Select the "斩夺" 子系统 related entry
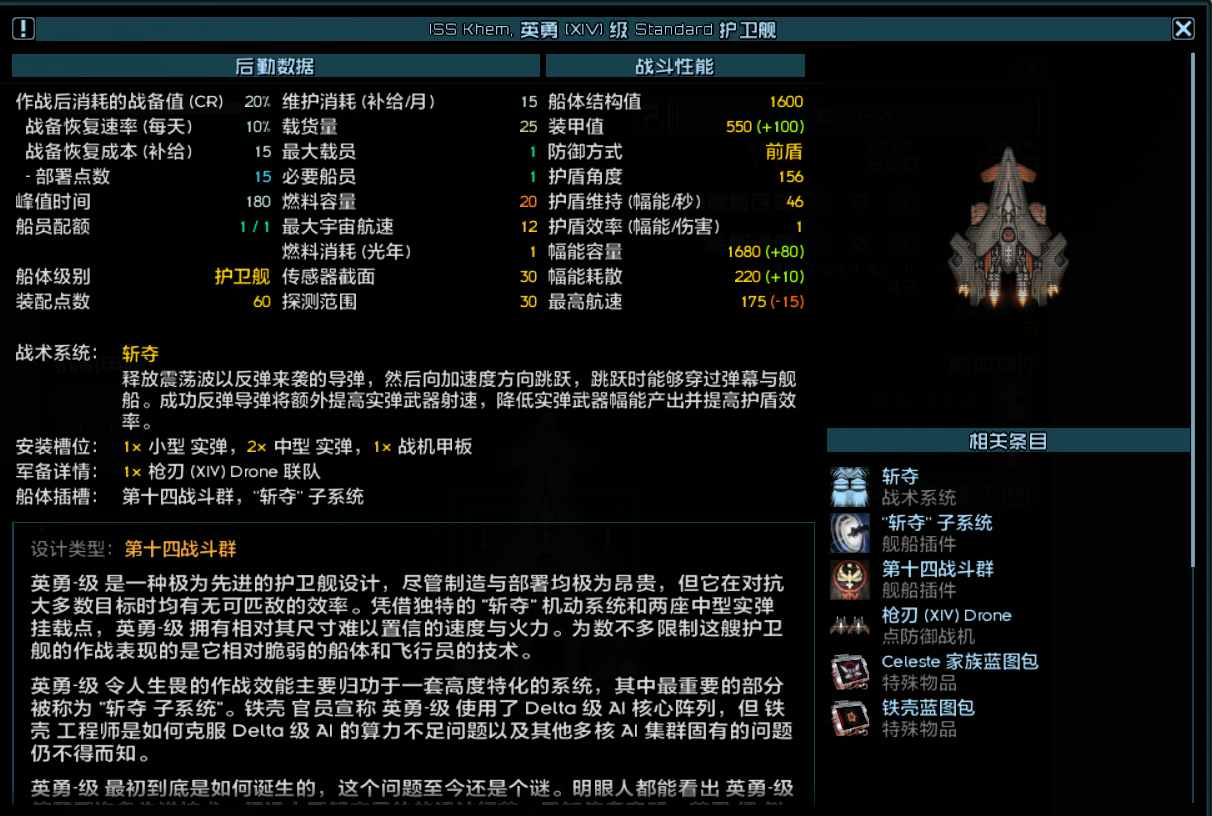 click(937, 523)
